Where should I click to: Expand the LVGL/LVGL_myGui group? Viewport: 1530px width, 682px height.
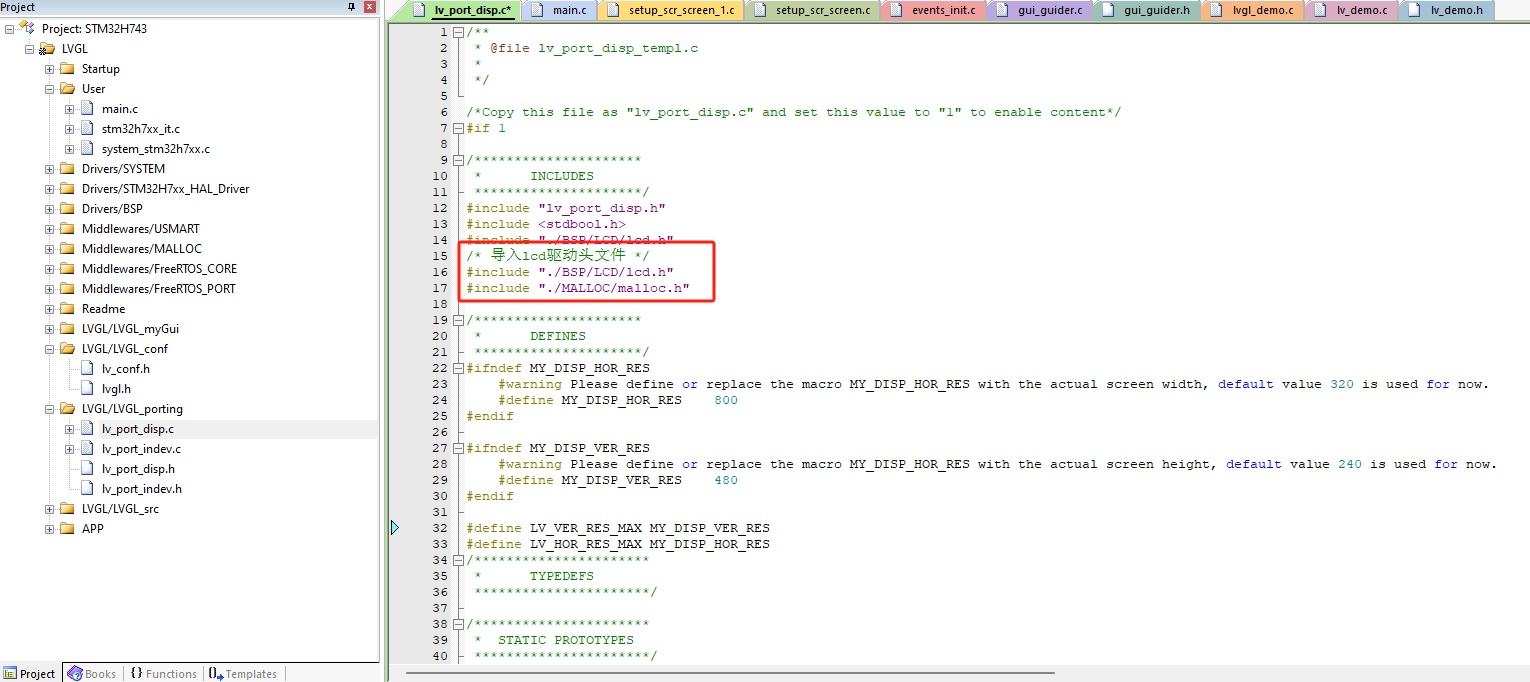[x=49, y=328]
